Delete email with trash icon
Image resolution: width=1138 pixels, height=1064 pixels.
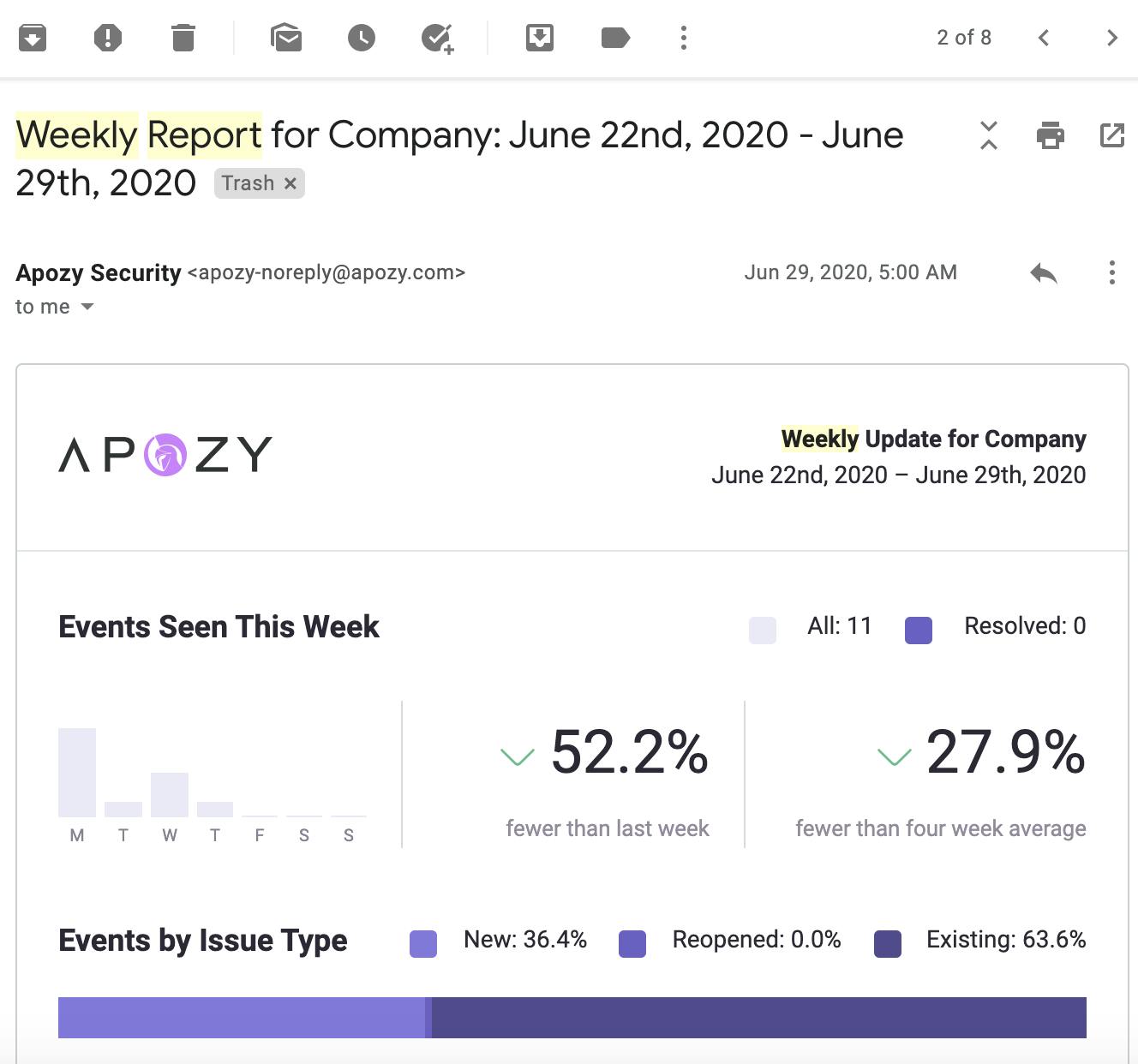click(x=183, y=38)
